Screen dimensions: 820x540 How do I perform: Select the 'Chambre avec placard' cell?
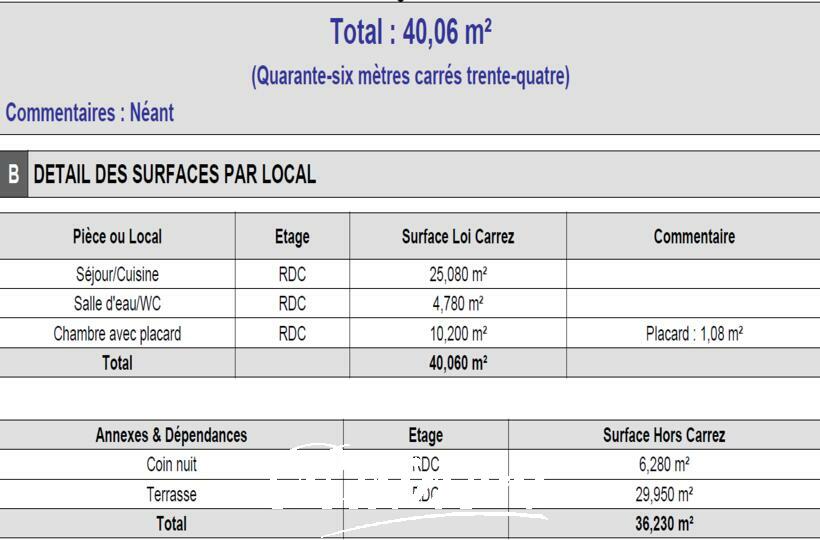point(117,334)
